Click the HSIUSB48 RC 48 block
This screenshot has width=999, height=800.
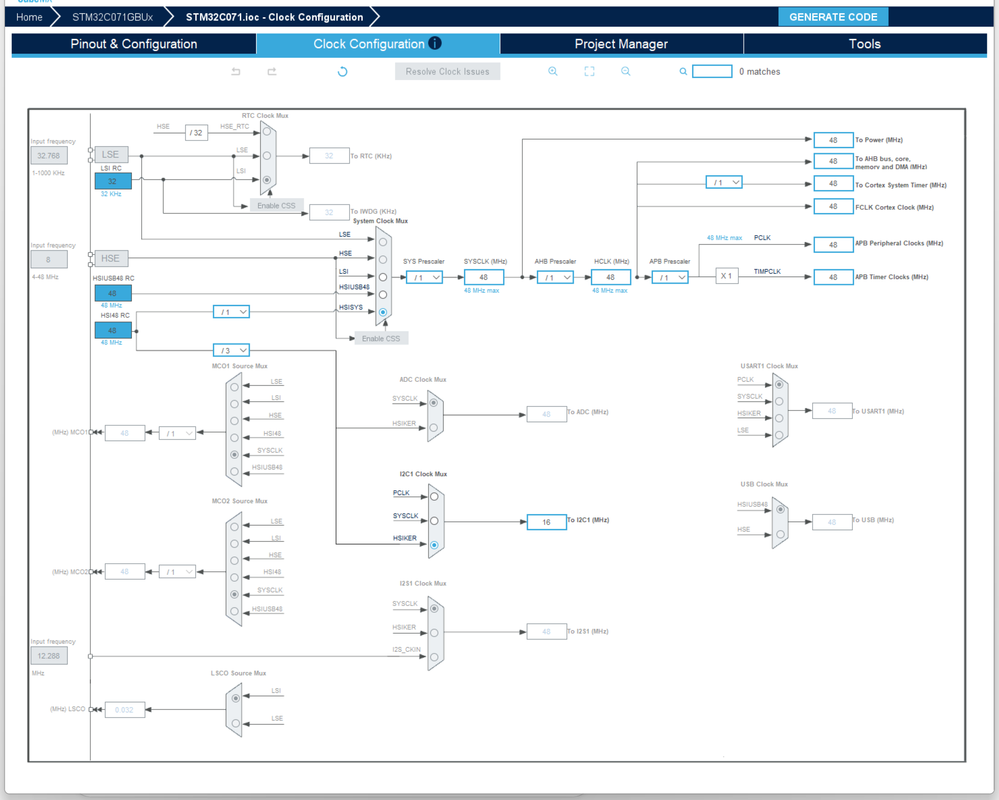pos(113,293)
